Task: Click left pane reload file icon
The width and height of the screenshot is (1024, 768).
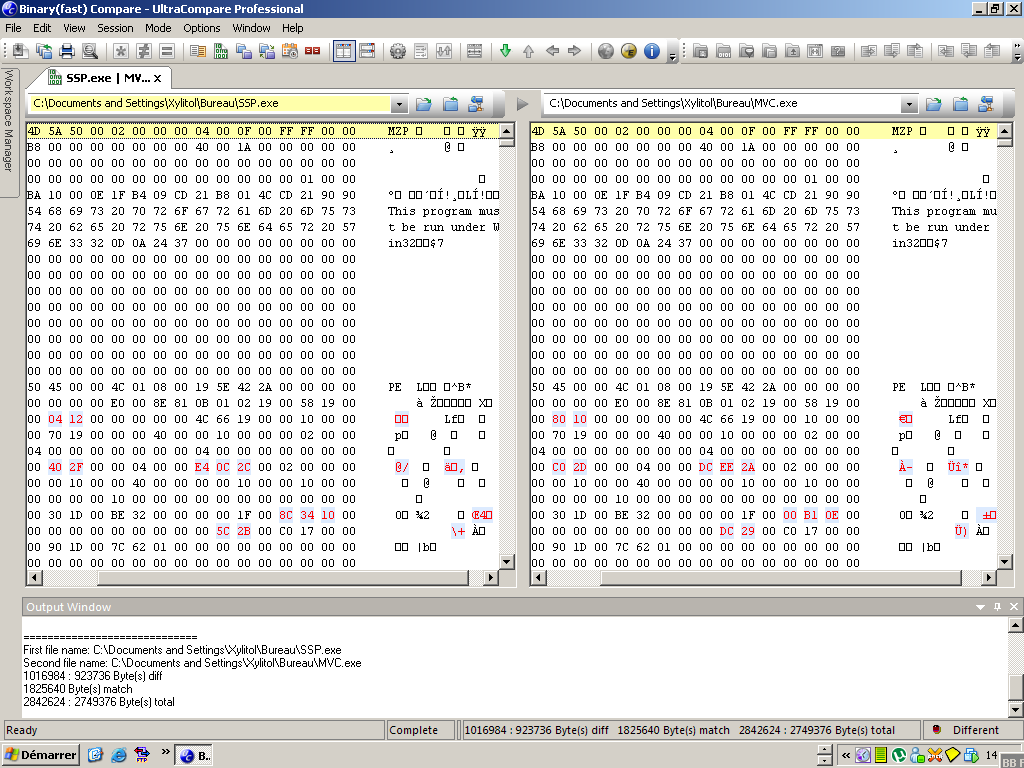Action: (x=451, y=104)
